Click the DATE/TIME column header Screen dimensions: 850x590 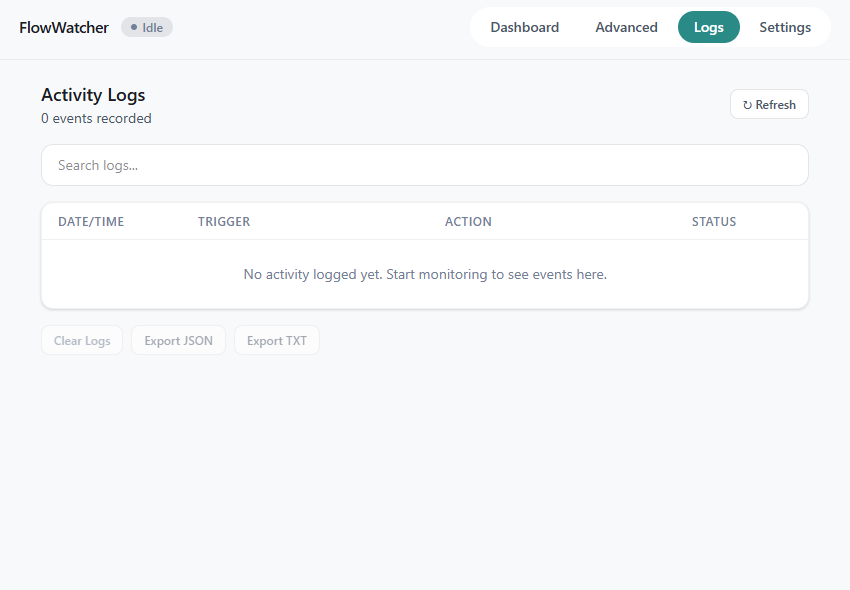tap(91, 222)
